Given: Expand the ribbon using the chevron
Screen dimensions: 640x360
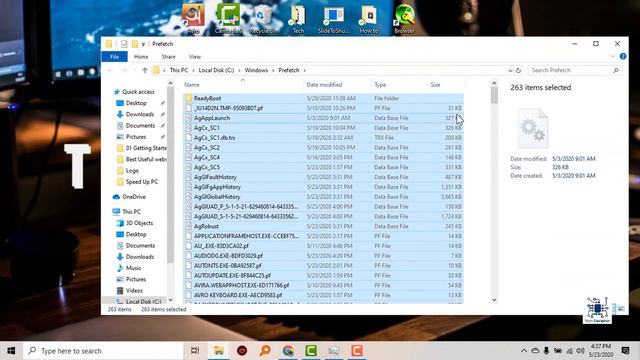Looking at the screenshot, I should point(613,56).
